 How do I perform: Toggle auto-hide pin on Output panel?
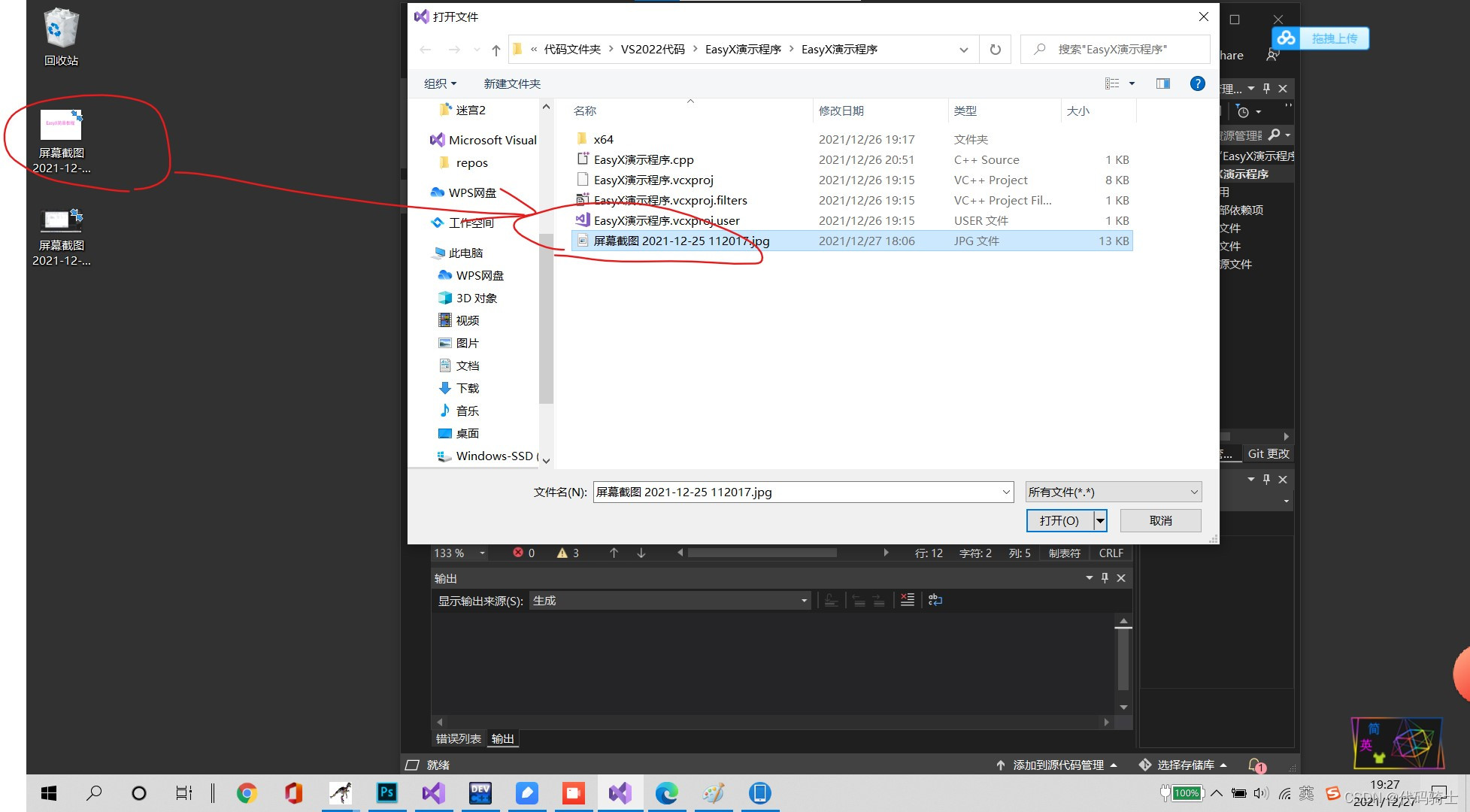(x=1105, y=577)
